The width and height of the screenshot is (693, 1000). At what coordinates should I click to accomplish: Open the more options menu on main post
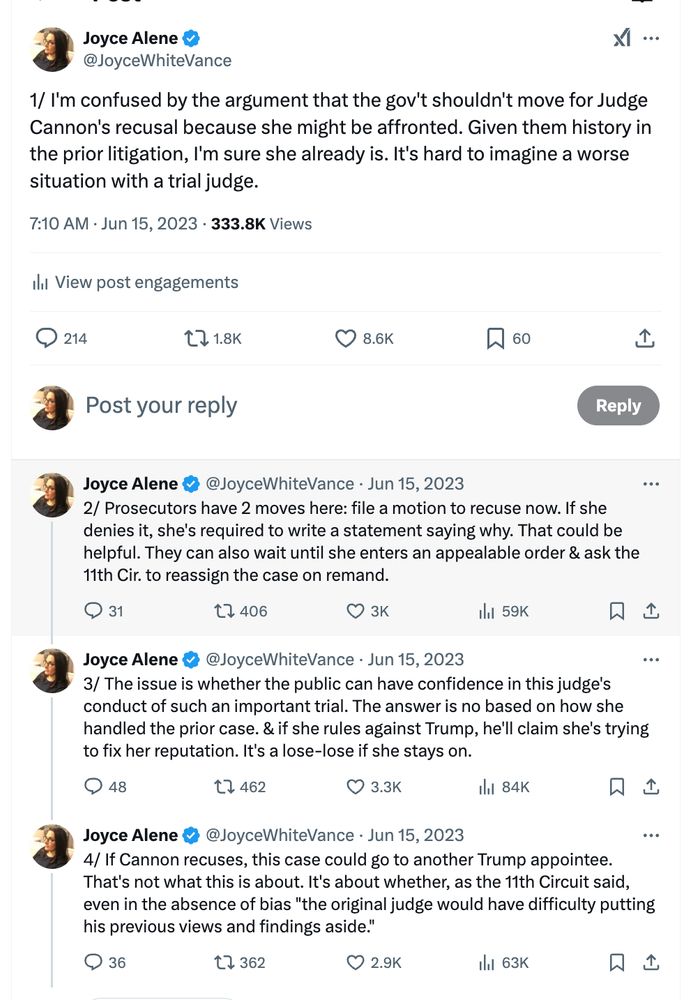pyautogui.click(x=651, y=38)
